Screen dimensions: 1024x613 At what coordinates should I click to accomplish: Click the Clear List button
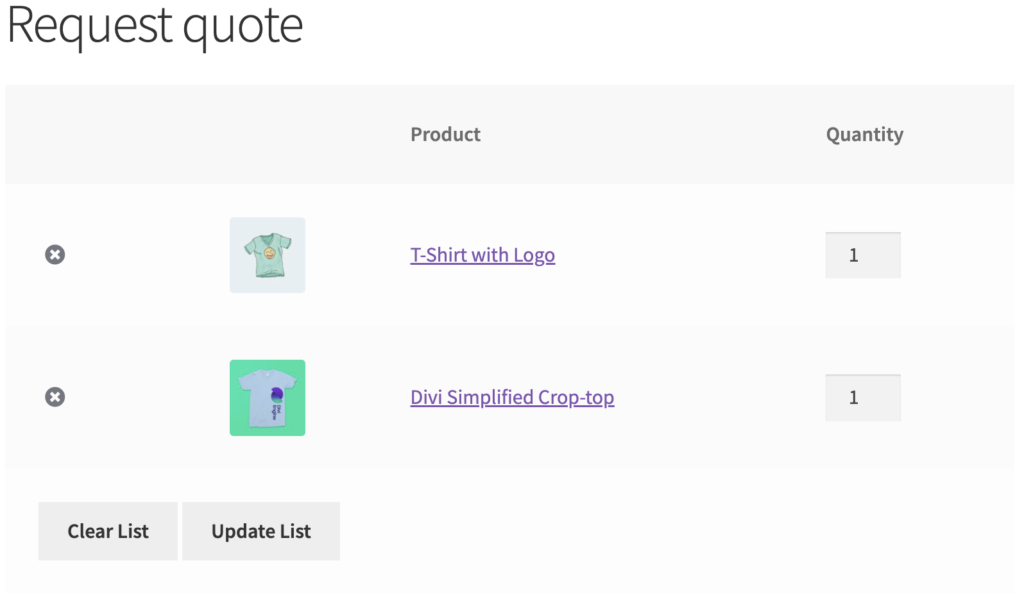(x=108, y=531)
